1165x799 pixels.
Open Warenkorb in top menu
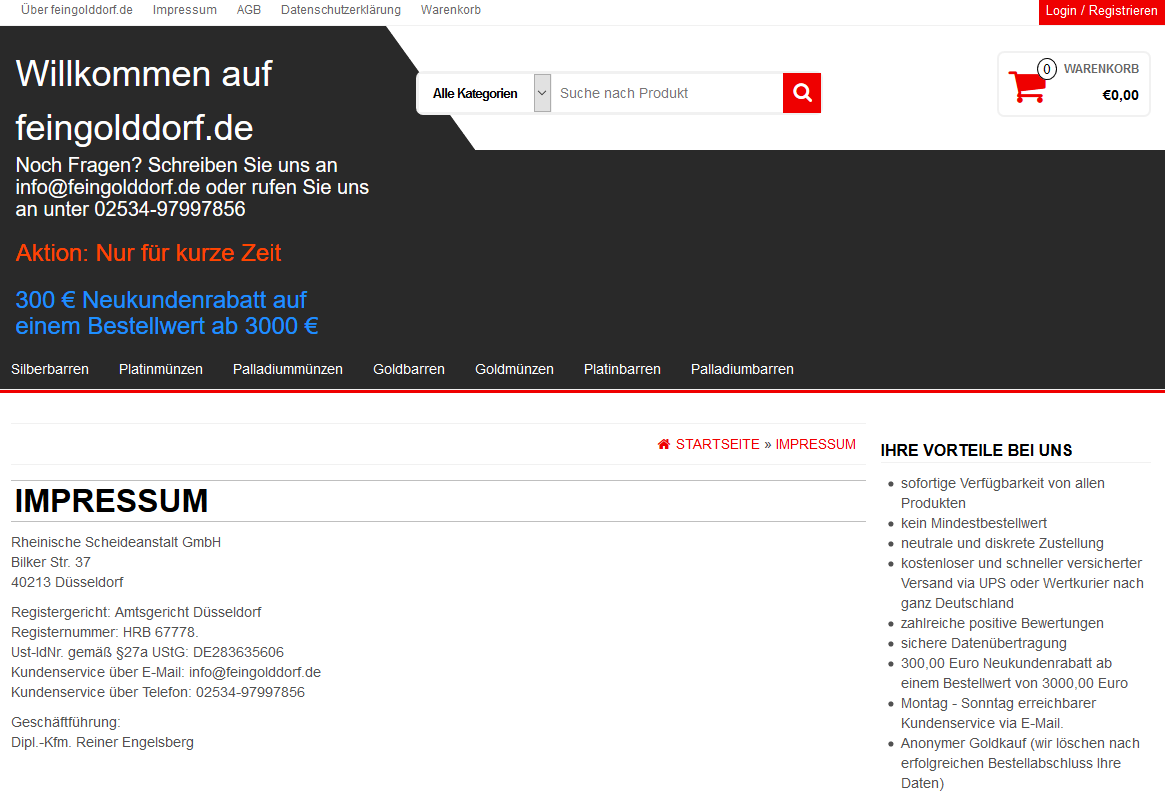451,10
